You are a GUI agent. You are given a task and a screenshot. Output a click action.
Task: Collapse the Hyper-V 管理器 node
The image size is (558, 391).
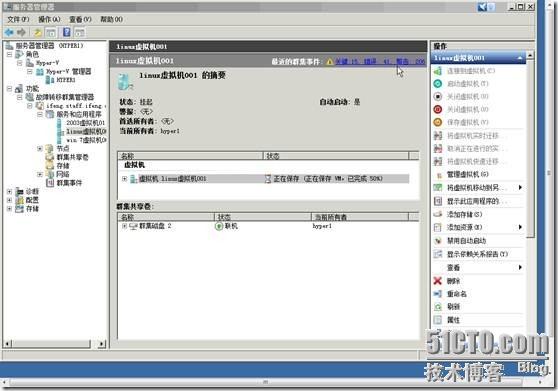click(x=30, y=72)
